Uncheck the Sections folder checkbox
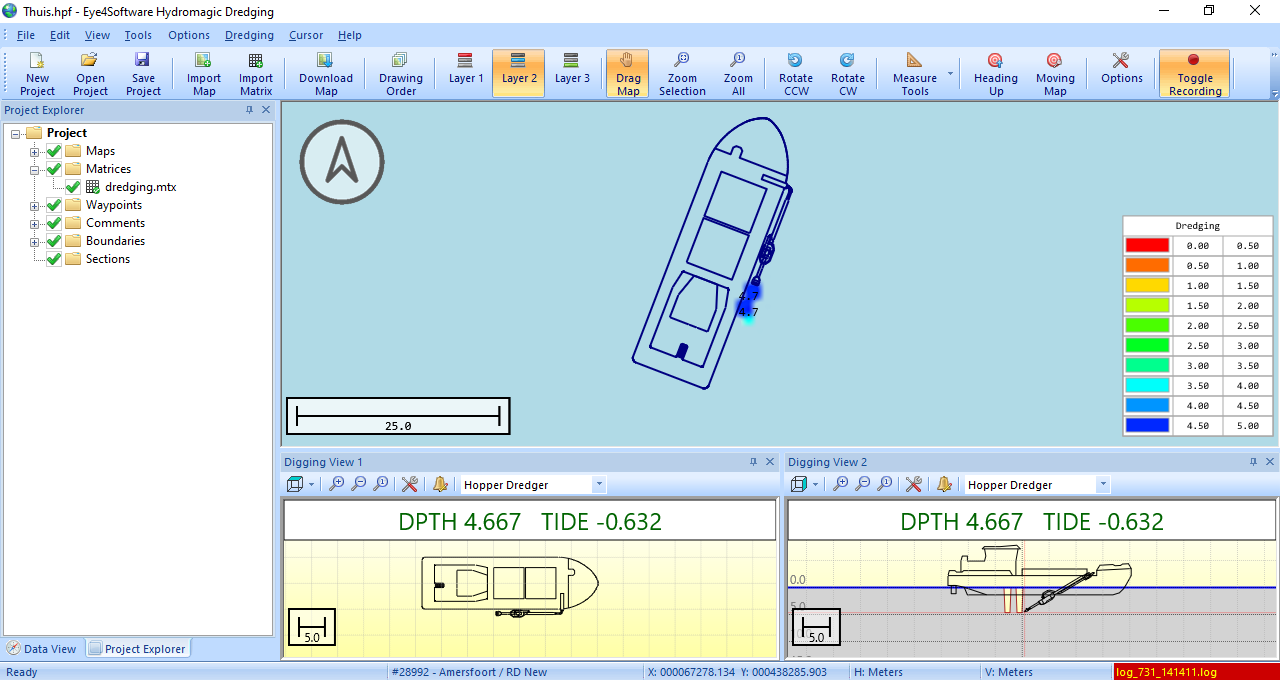 (54, 259)
